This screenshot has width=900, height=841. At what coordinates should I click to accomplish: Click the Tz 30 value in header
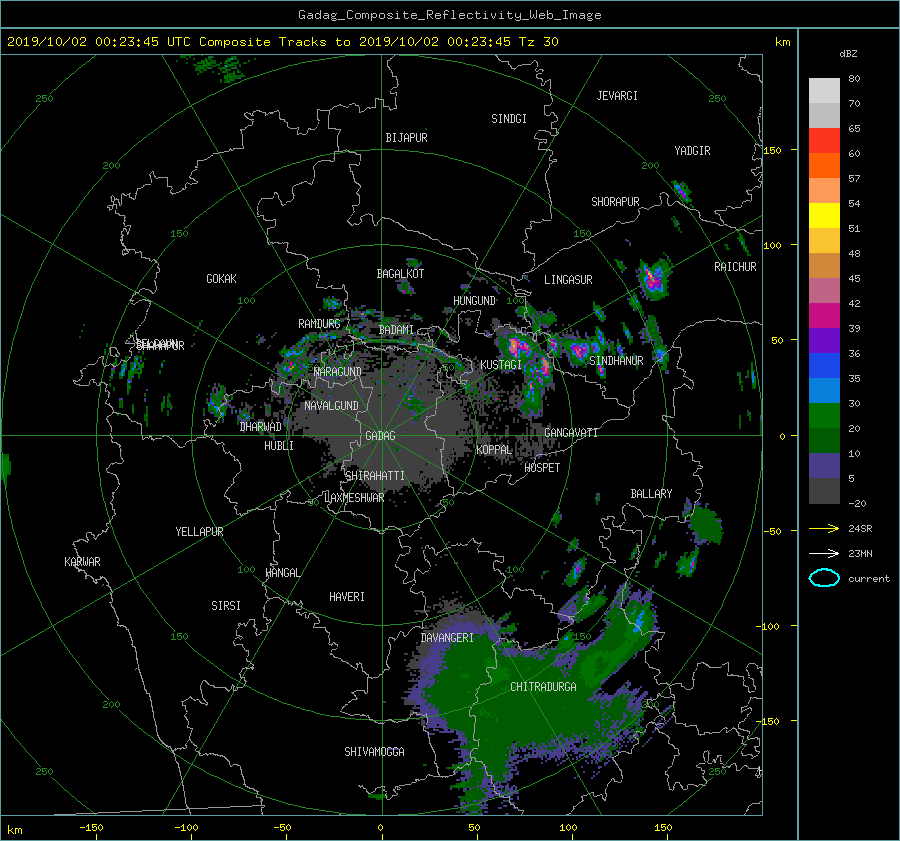coord(538,42)
